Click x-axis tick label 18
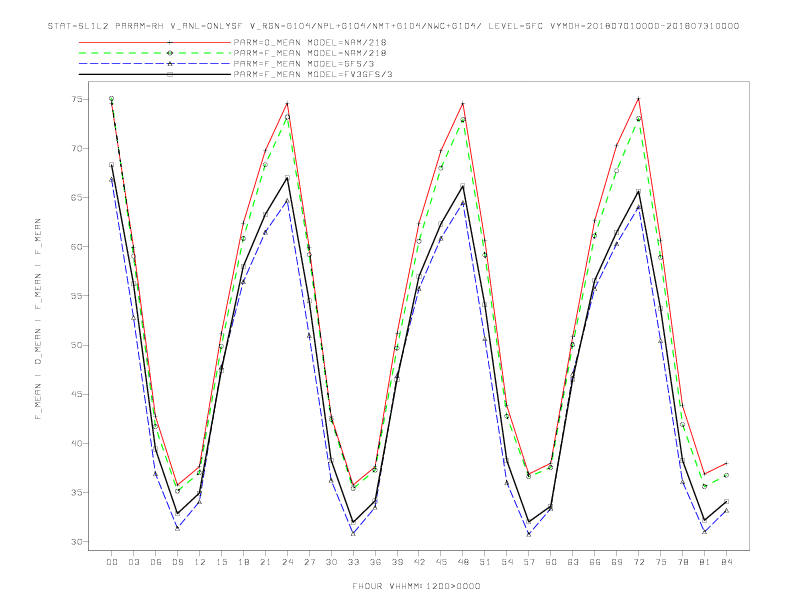792x612 pixels. click(243, 562)
